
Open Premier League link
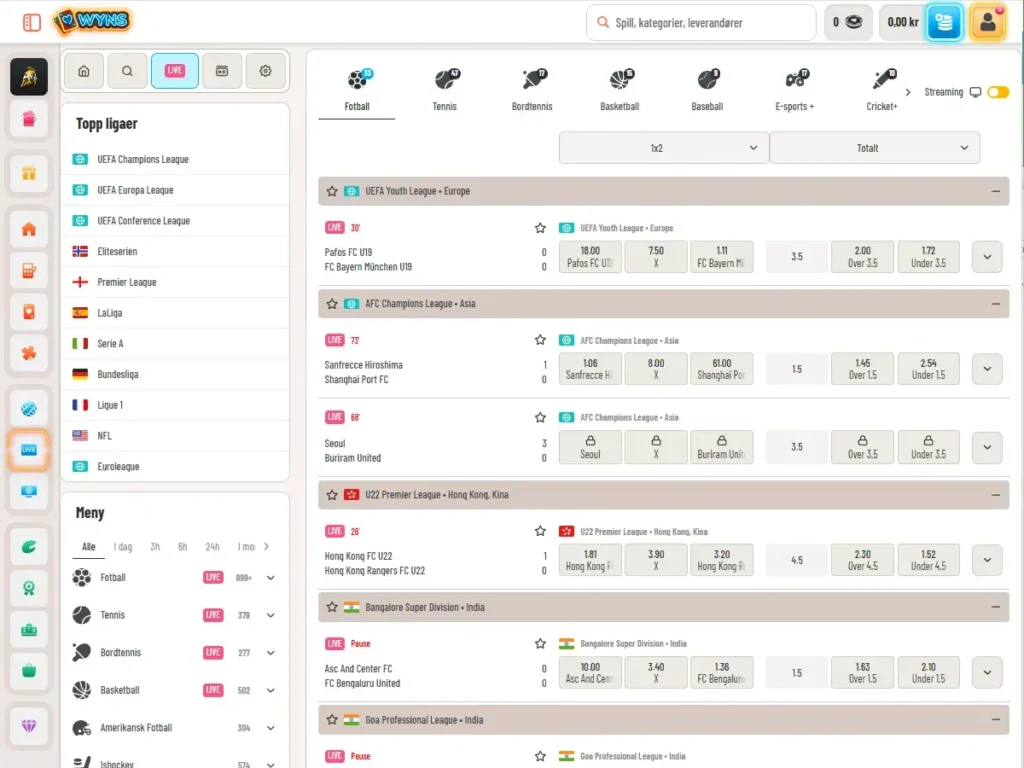[x=127, y=282]
